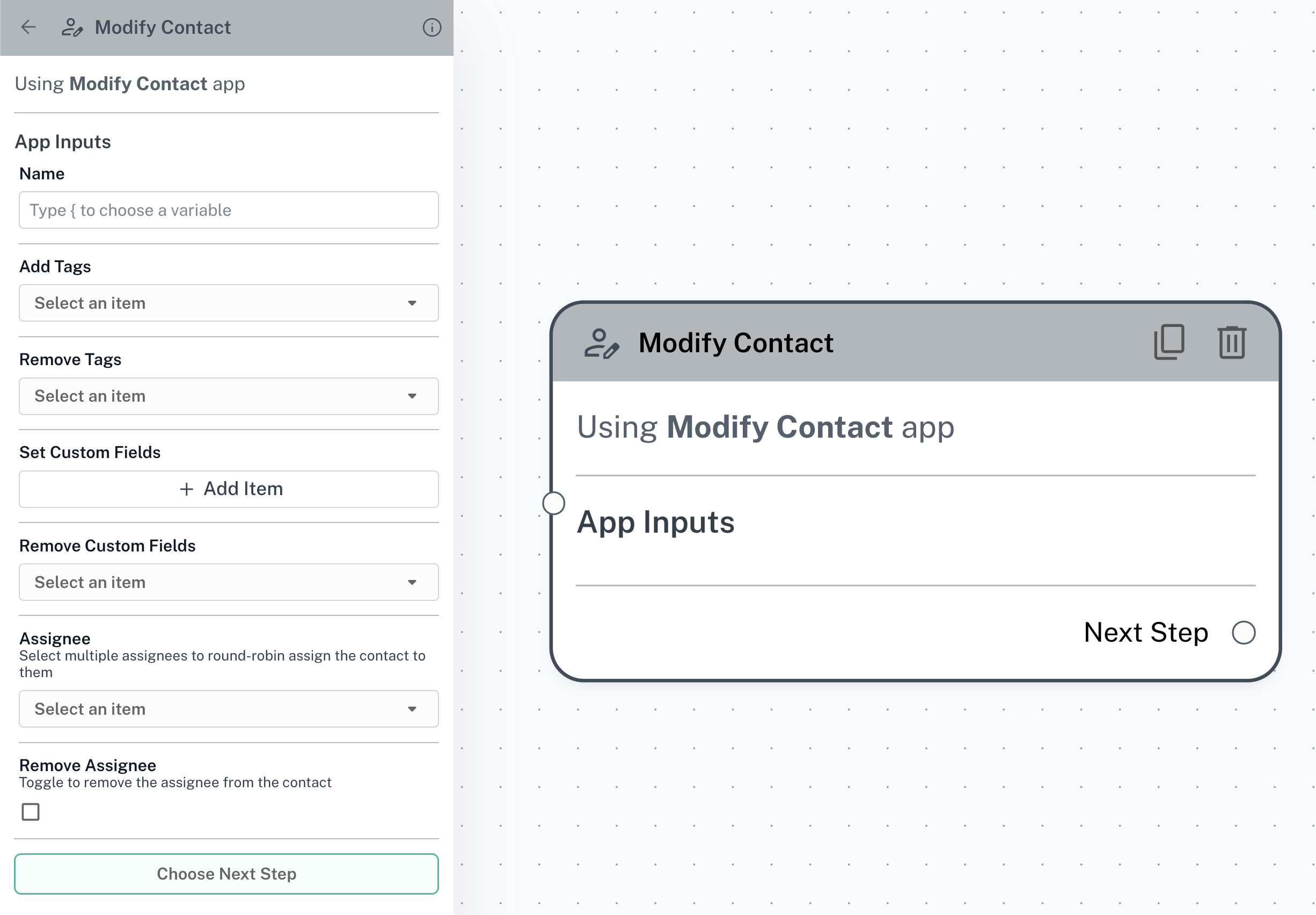Image resolution: width=1316 pixels, height=915 pixels.
Task: Expand the Assignee dropdown
Action: pyautogui.click(x=228, y=709)
